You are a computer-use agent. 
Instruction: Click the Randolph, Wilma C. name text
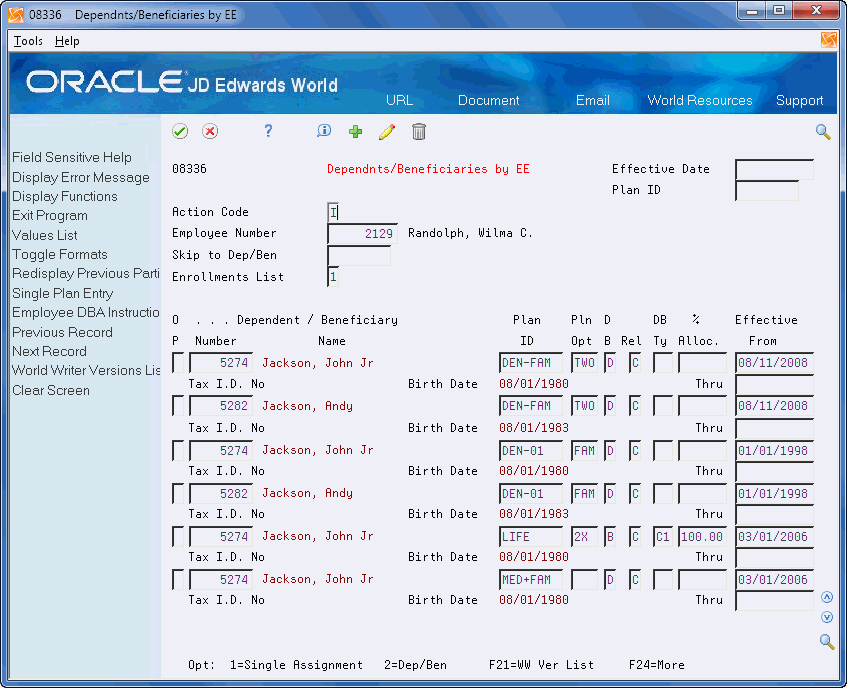click(x=470, y=233)
